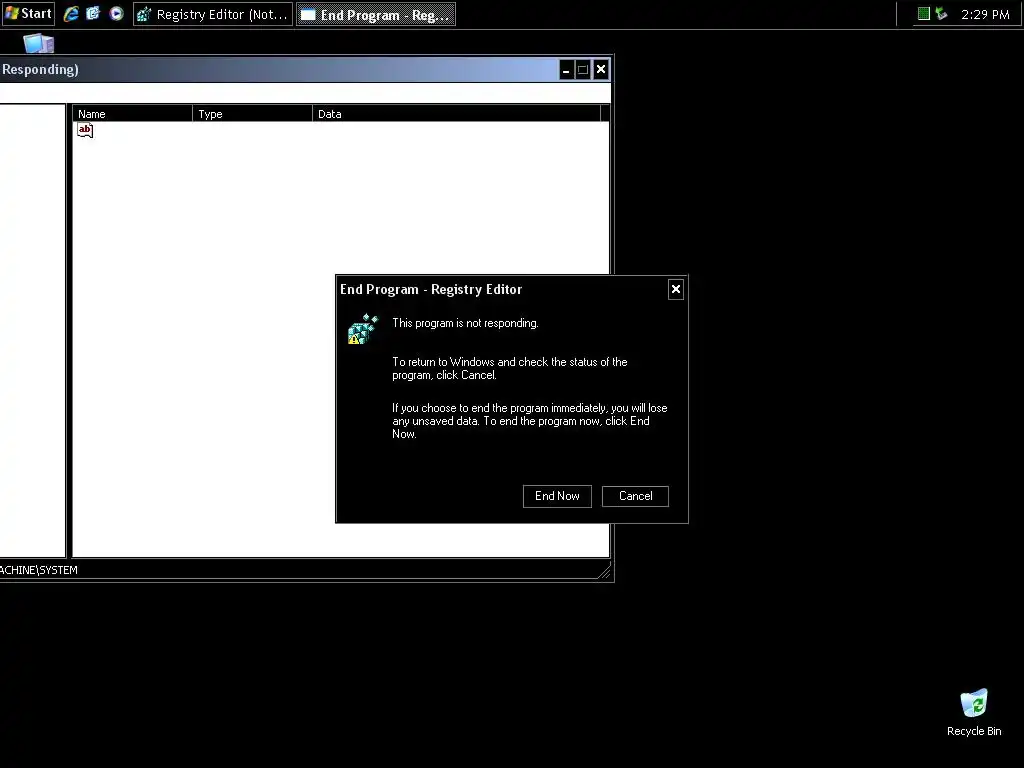1024x768 pixels.
Task: Open Outlook Express from quick launch
Action: click(93, 14)
